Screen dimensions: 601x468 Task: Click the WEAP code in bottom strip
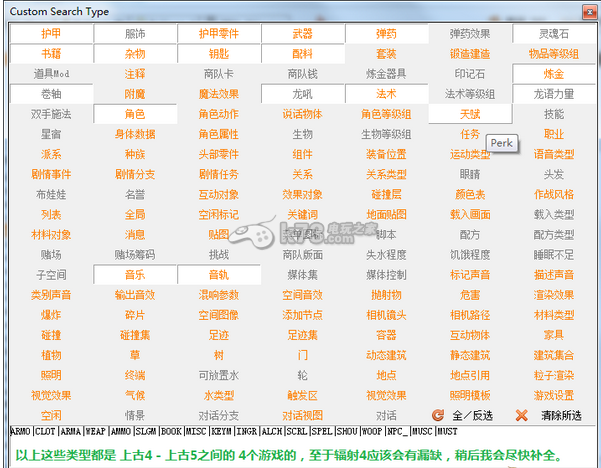point(96,432)
